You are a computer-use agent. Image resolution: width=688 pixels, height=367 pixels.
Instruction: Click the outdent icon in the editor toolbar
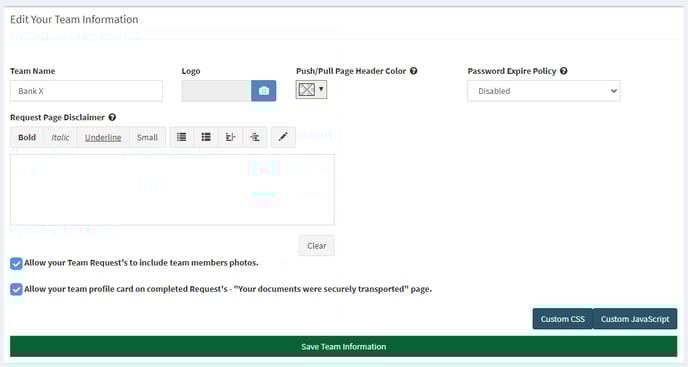point(230,137)
